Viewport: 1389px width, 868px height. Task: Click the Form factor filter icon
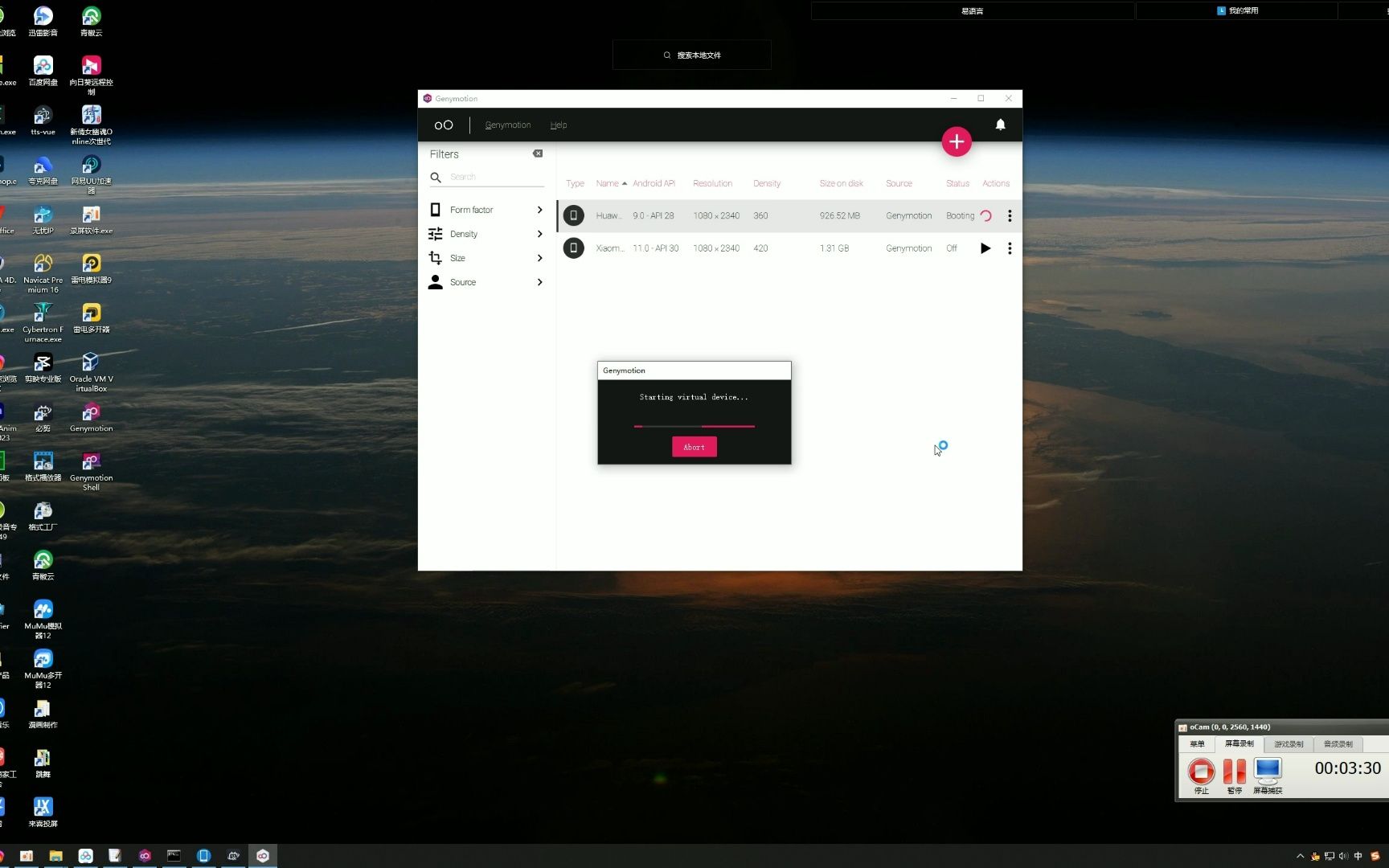pyautogui.click(x=435, y=210)
